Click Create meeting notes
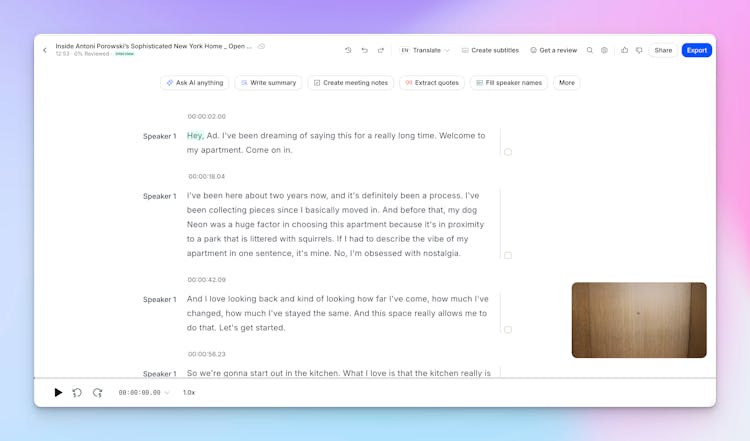750x441 pixels. coord(351,83)
